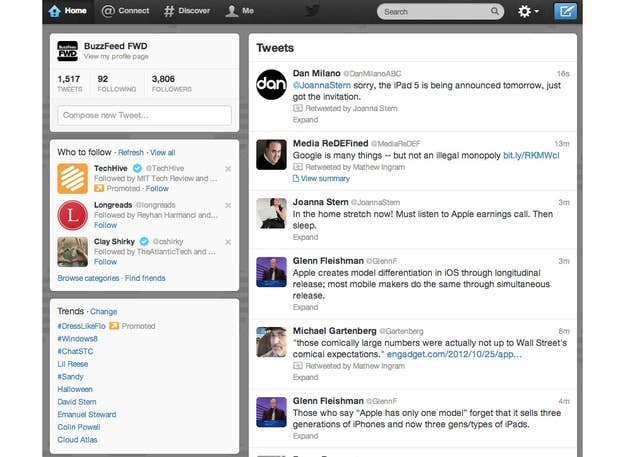Expand Glenn Fleishman's iOS differentiation tweet
This screenshot has height=457, width=625.
(x=305, y=307)
